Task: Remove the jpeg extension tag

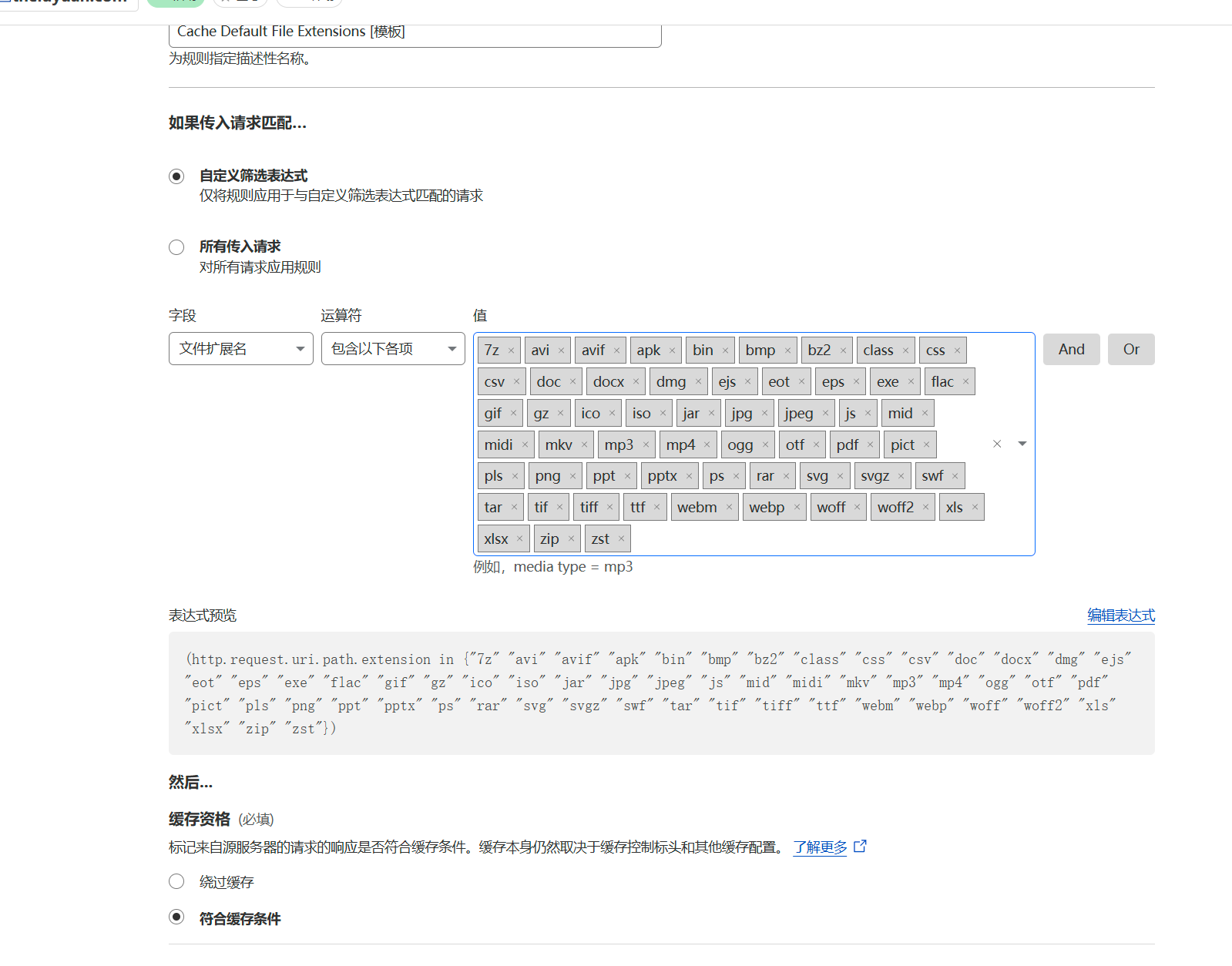Action: pyautogui.click(x=825, y=413)
